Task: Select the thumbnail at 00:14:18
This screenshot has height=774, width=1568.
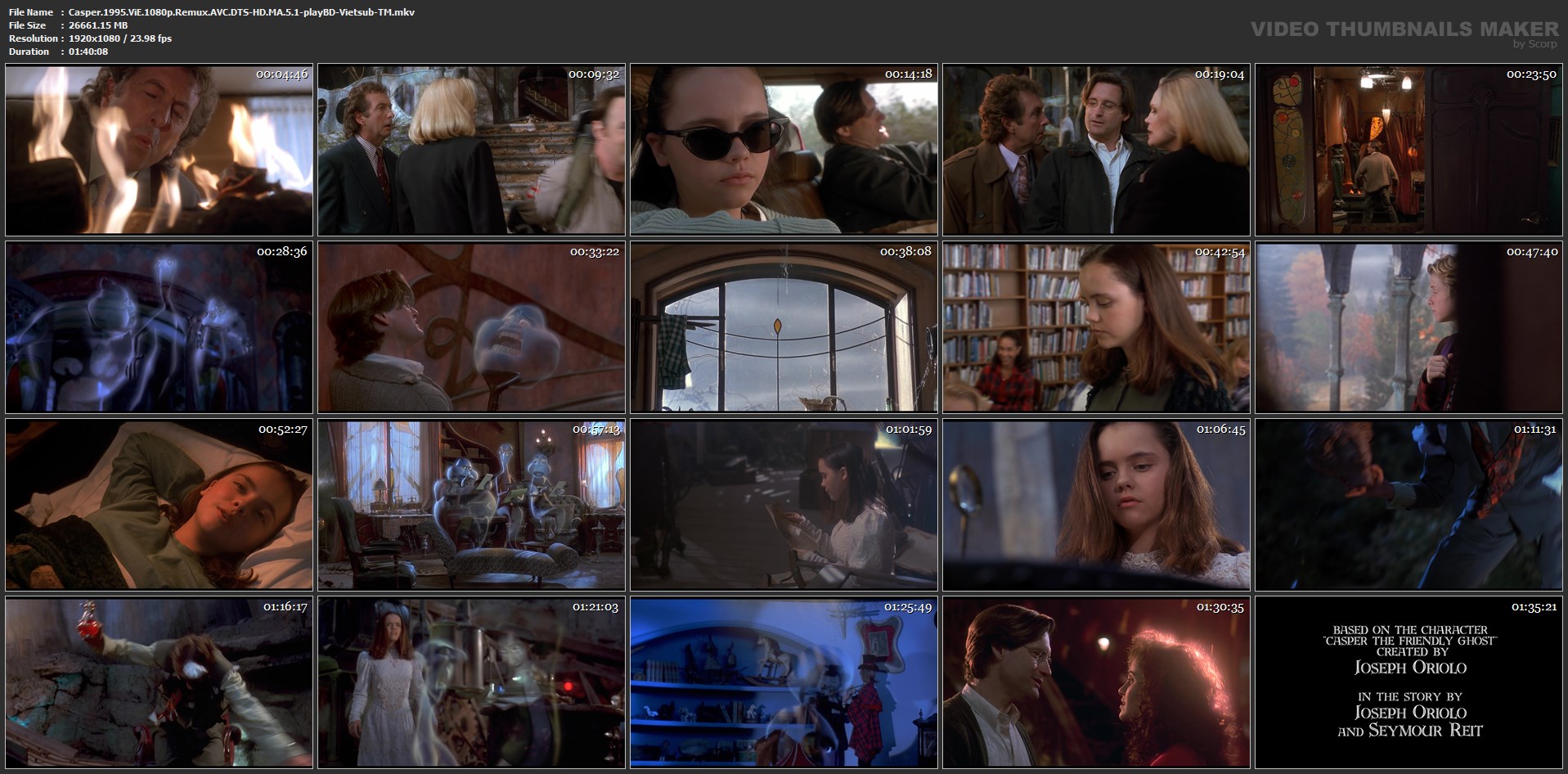Action: pyautogui.click(x=784, y=150)
